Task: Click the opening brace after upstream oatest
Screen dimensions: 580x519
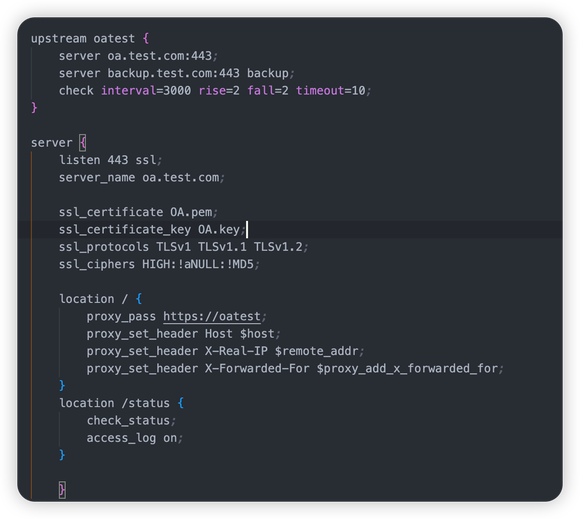Action: point(146,38)
